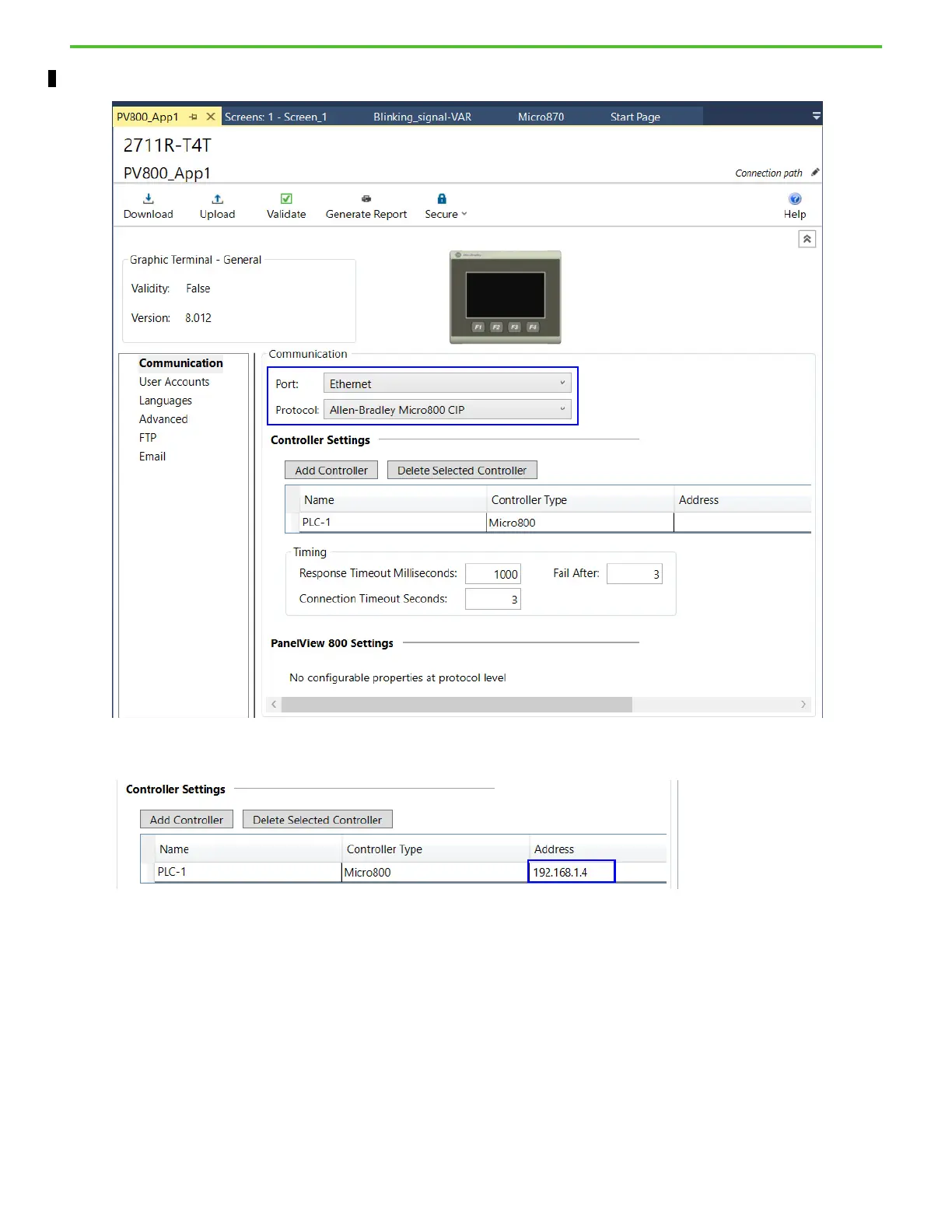The width and height of the screenshot is (952, 1232).
Task: Click Micro800 cell in lower table
Action: click(x=436, y=872)
